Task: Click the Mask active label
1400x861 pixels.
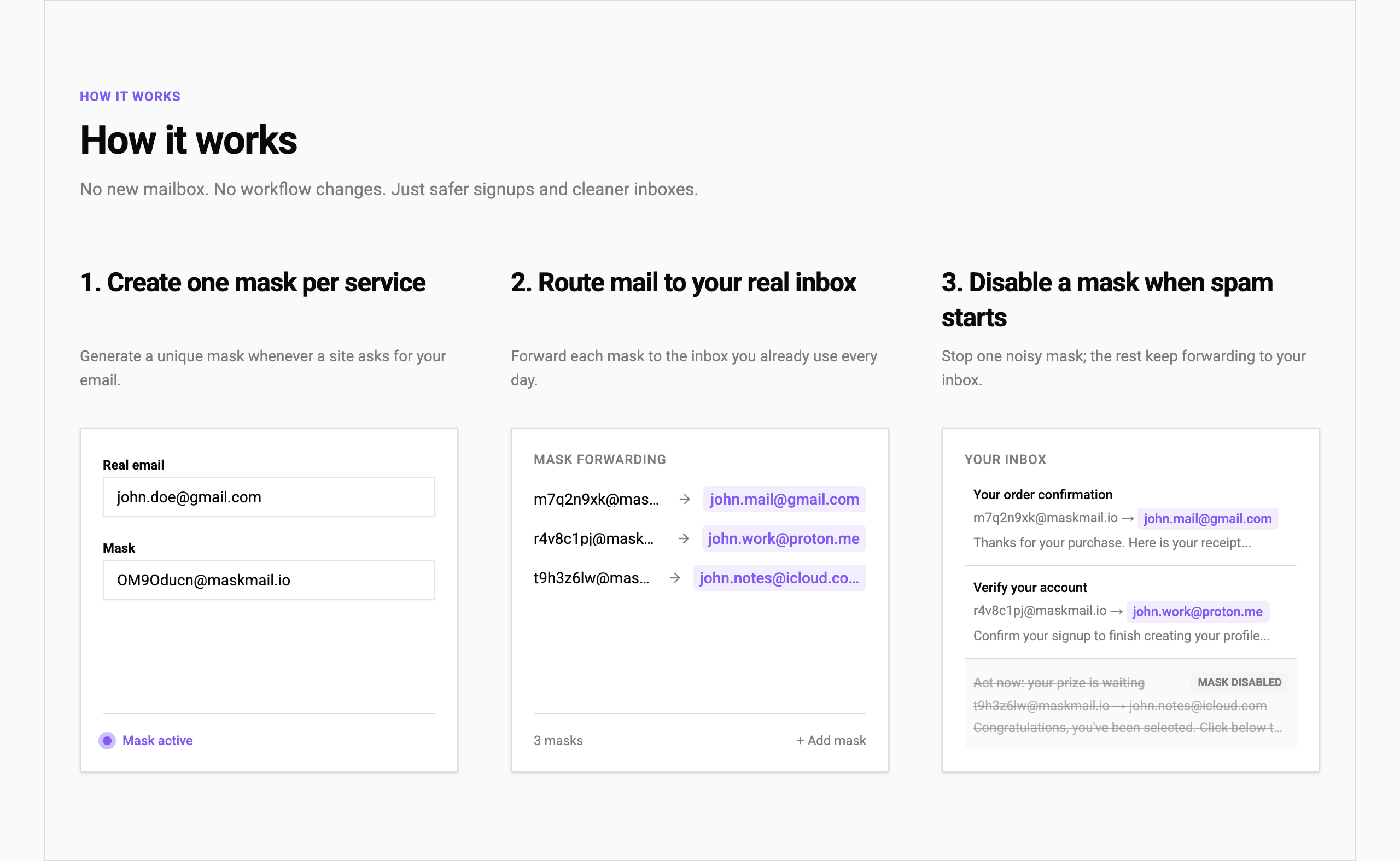Action: (x=157, y=740)
